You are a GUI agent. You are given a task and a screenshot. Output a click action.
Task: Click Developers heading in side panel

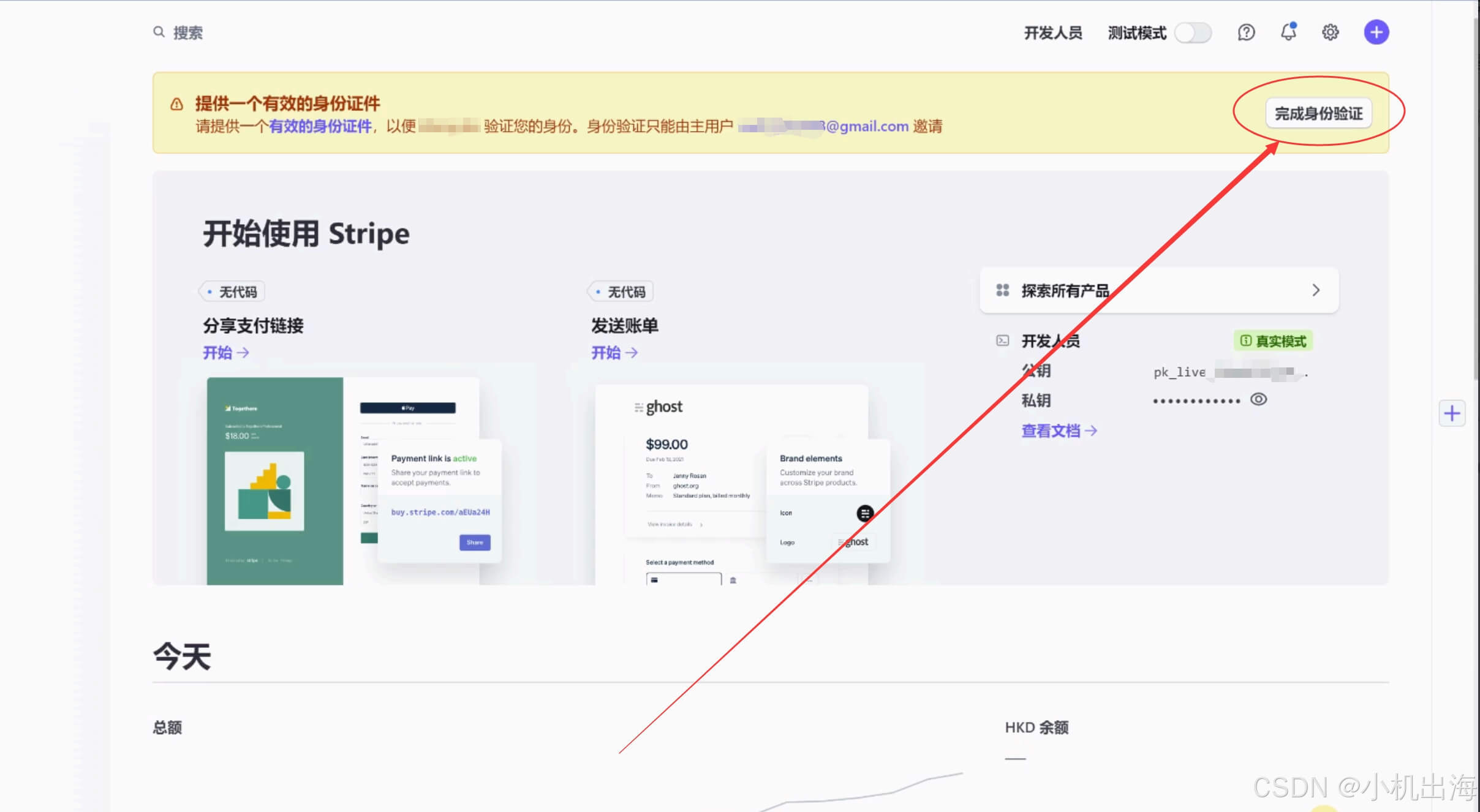[x=1050, y=341]
